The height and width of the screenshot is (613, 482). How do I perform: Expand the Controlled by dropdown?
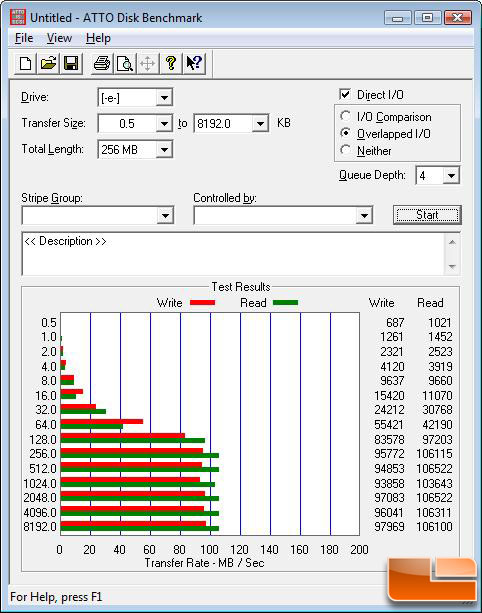[x=364, y=215]
